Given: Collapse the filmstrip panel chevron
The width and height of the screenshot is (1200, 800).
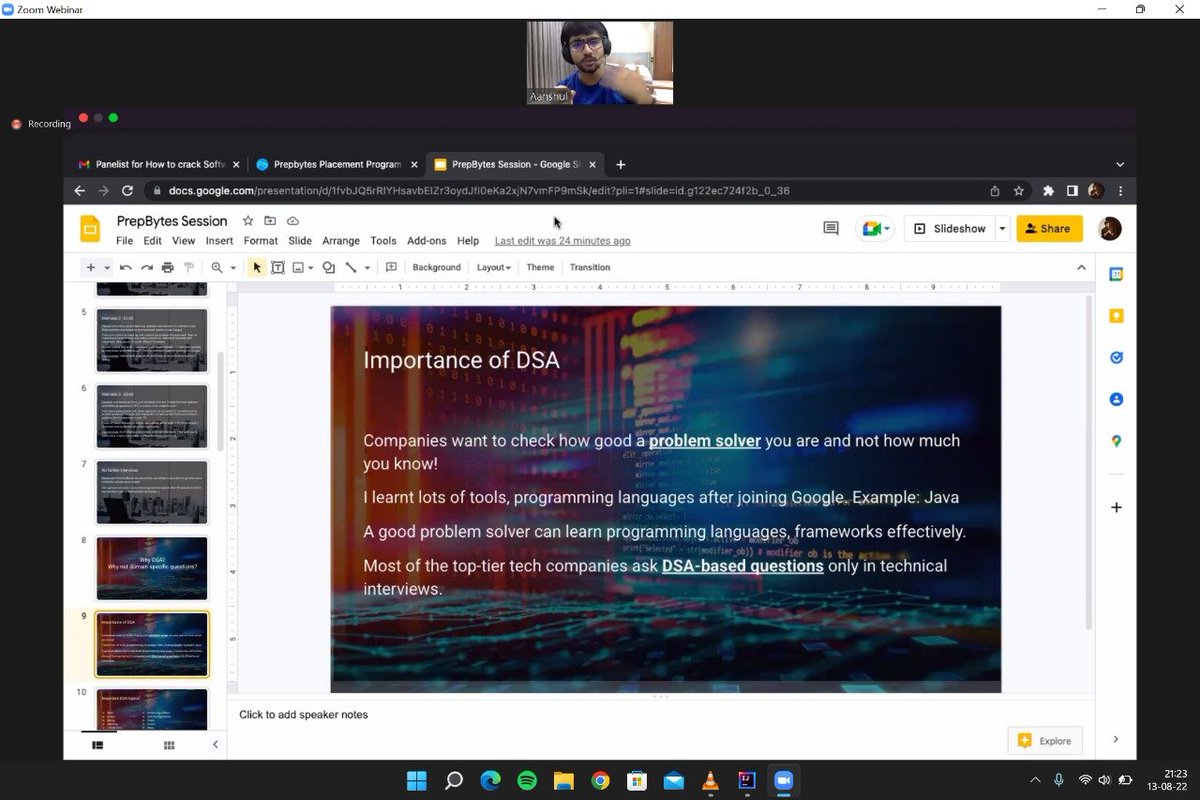Looking at the screenshot, I should tap(215, 744).
